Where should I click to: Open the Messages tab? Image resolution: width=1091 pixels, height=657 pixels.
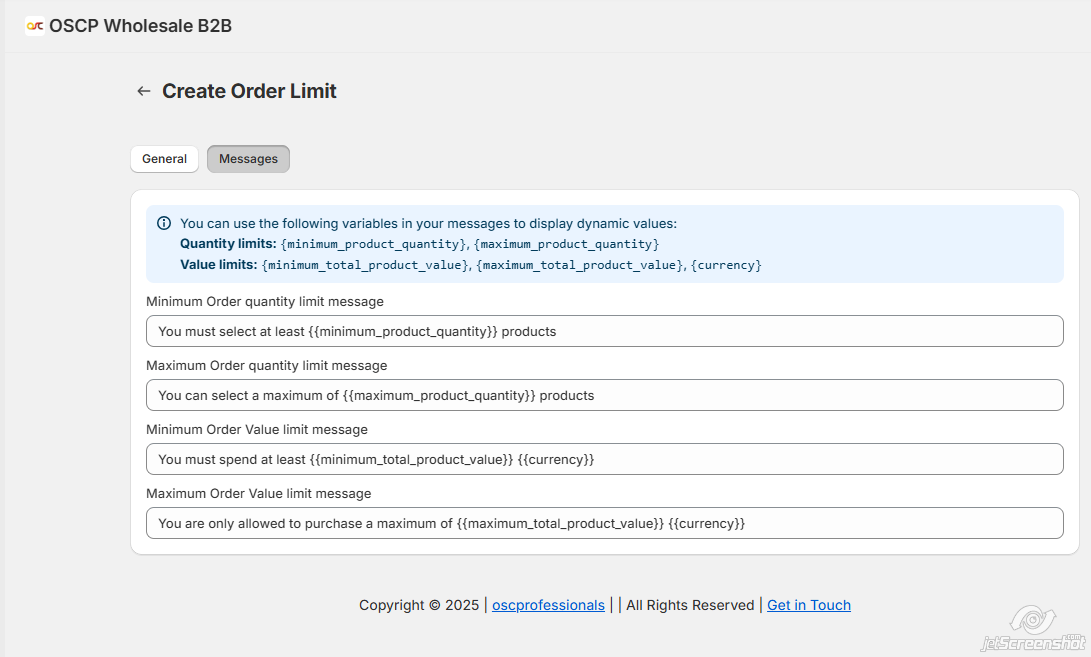(x=248, y=158)
